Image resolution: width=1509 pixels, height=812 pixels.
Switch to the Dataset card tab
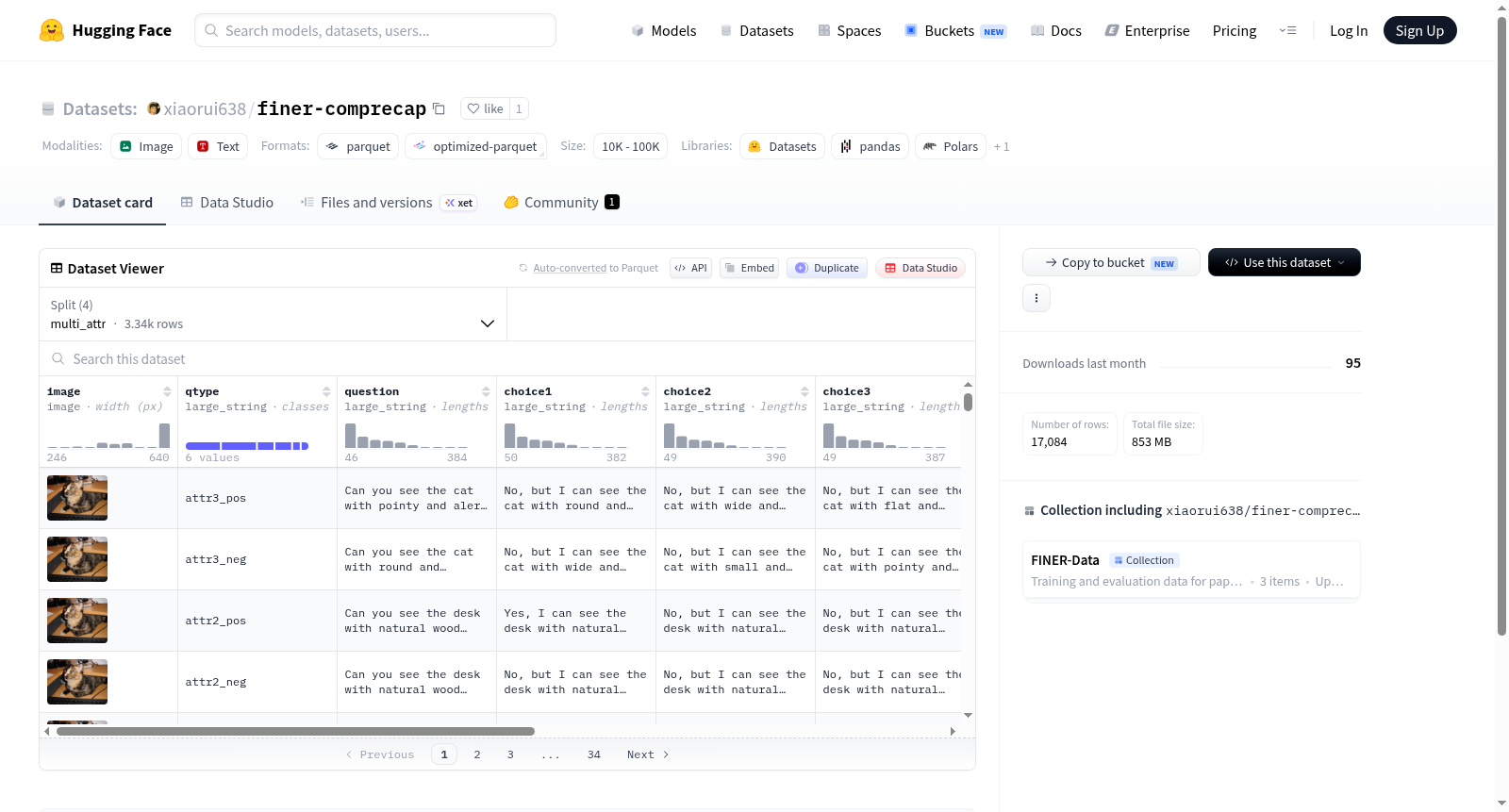(x=102, y=202)
